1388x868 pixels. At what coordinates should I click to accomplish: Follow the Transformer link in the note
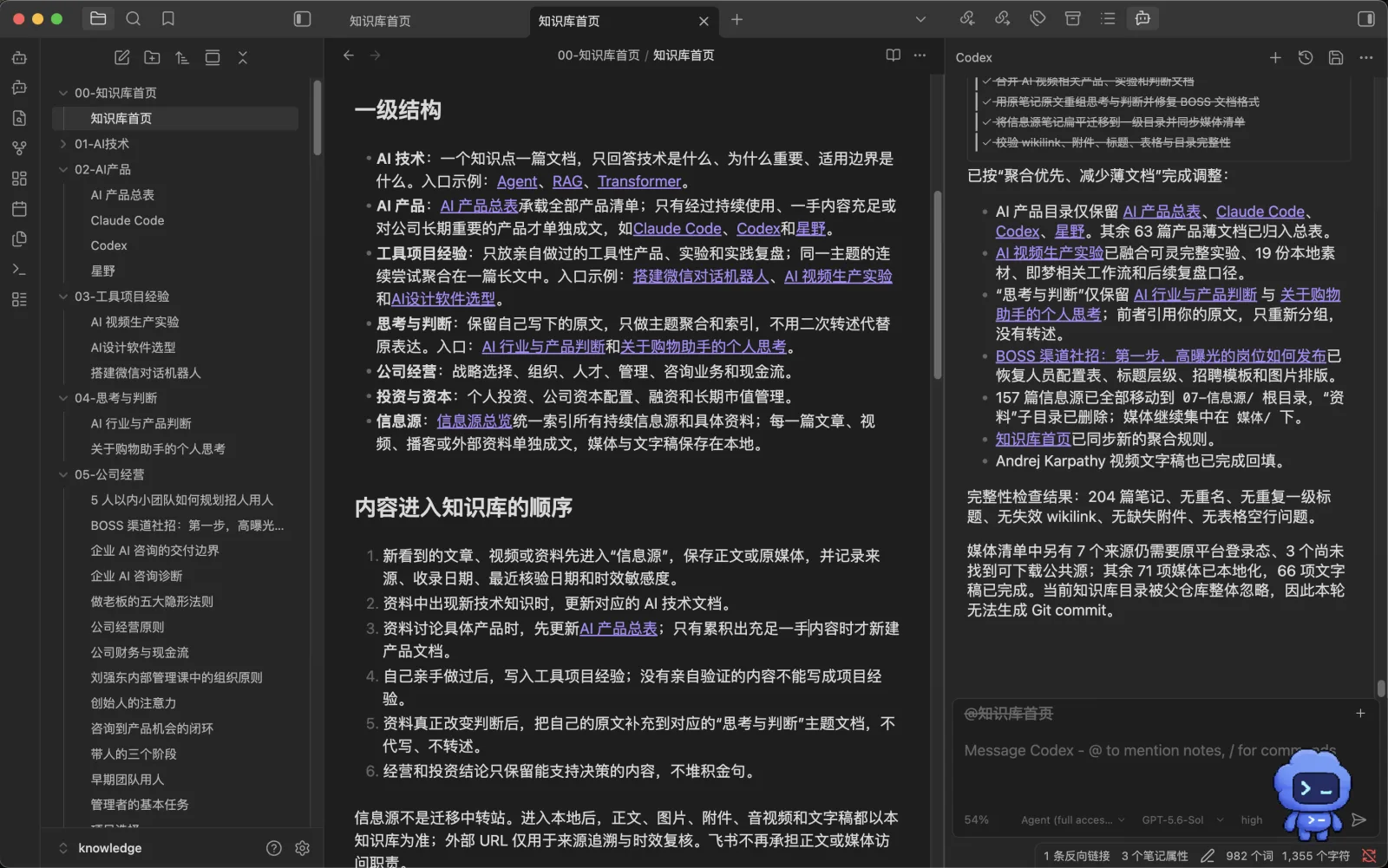(x=639, y=181)
